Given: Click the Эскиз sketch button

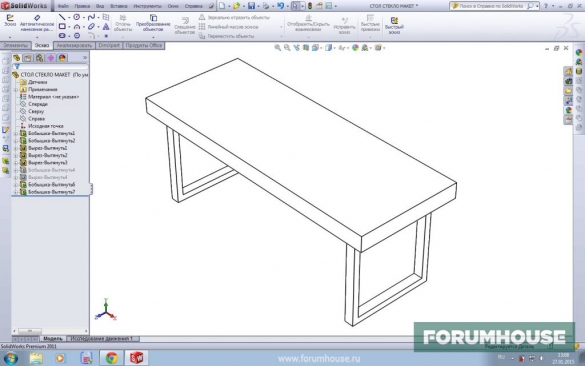Looking at the screenshot, I should click(x=10, y=21).
